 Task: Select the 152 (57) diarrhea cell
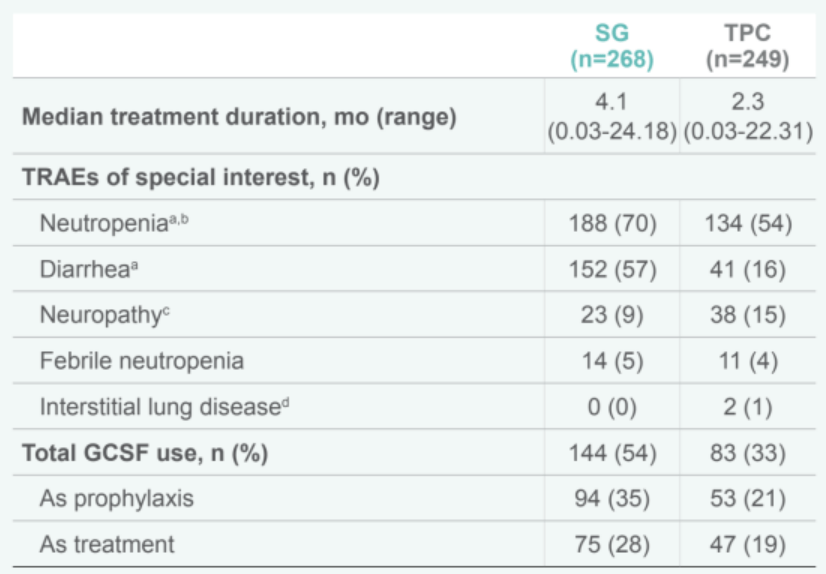[x=612, y=269]
